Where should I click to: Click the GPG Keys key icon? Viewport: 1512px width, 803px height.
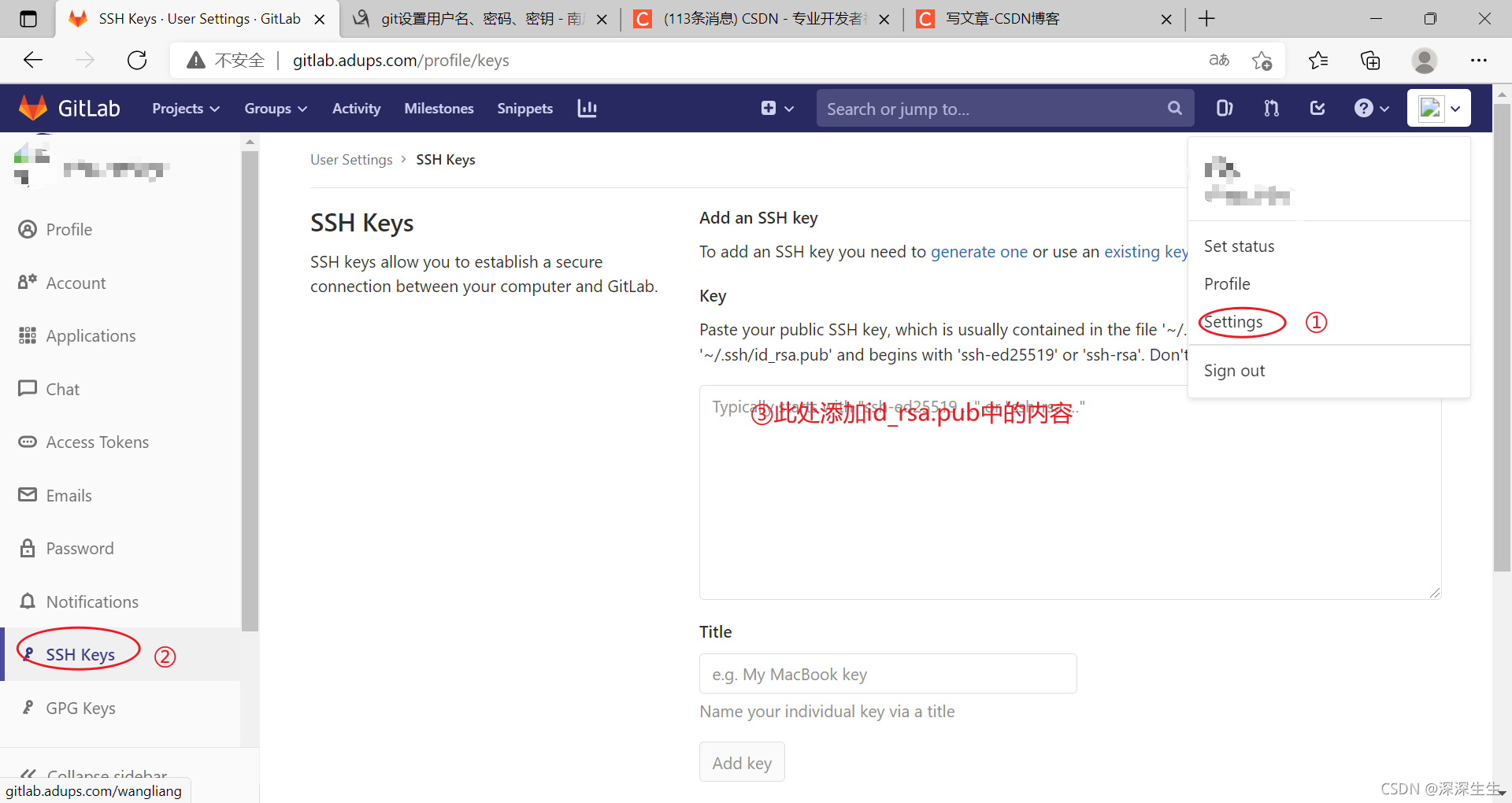(28, 707)
